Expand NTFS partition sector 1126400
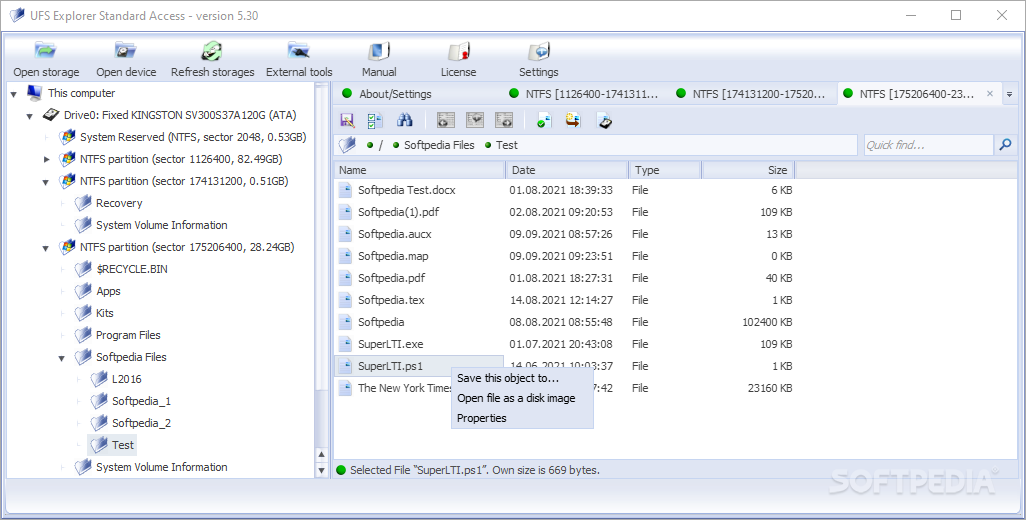The width and height of the screenshot is (1026, 520). click(x=46, y=159)
